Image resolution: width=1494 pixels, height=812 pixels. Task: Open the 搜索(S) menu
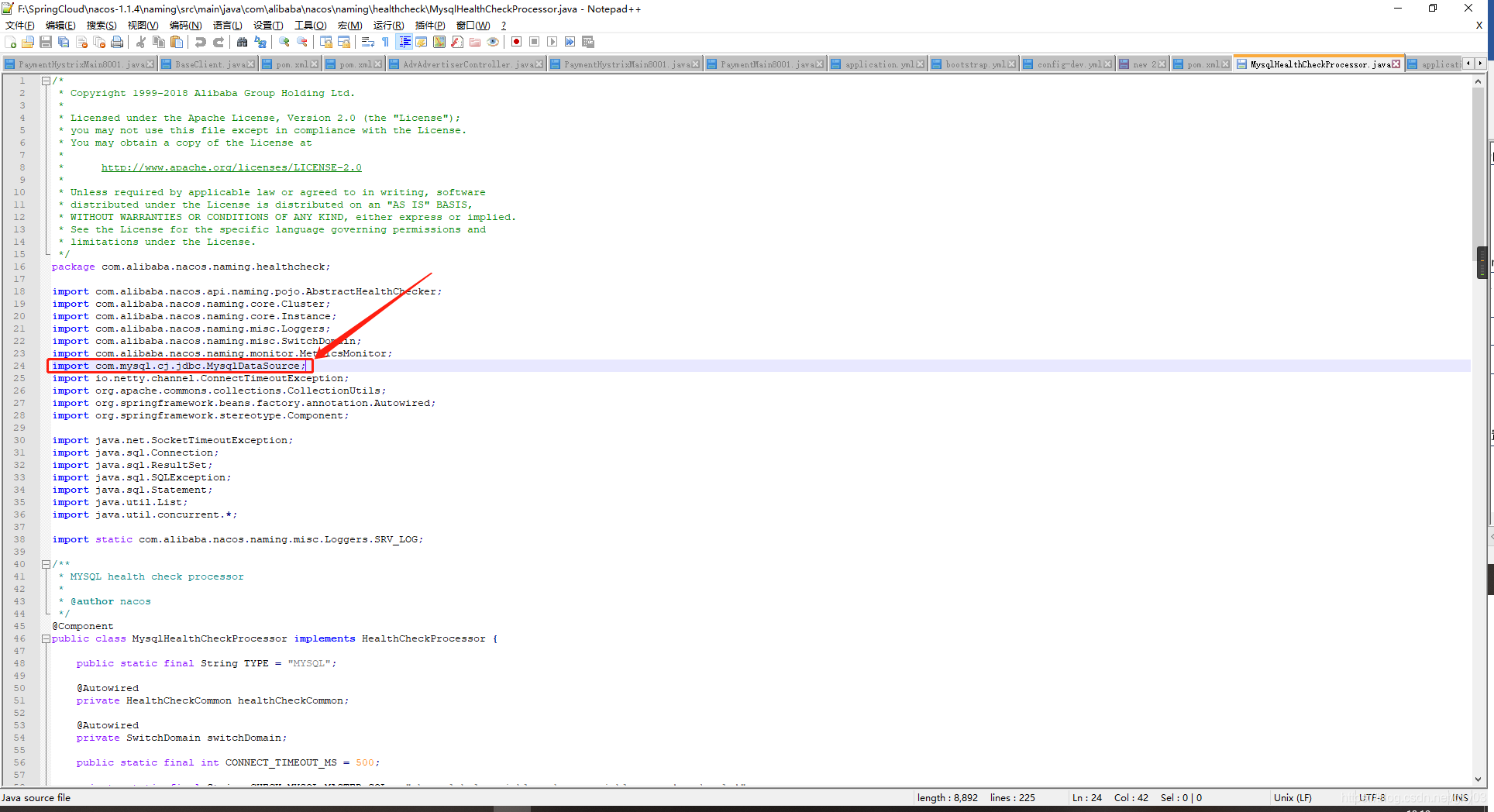pos(102,26)
